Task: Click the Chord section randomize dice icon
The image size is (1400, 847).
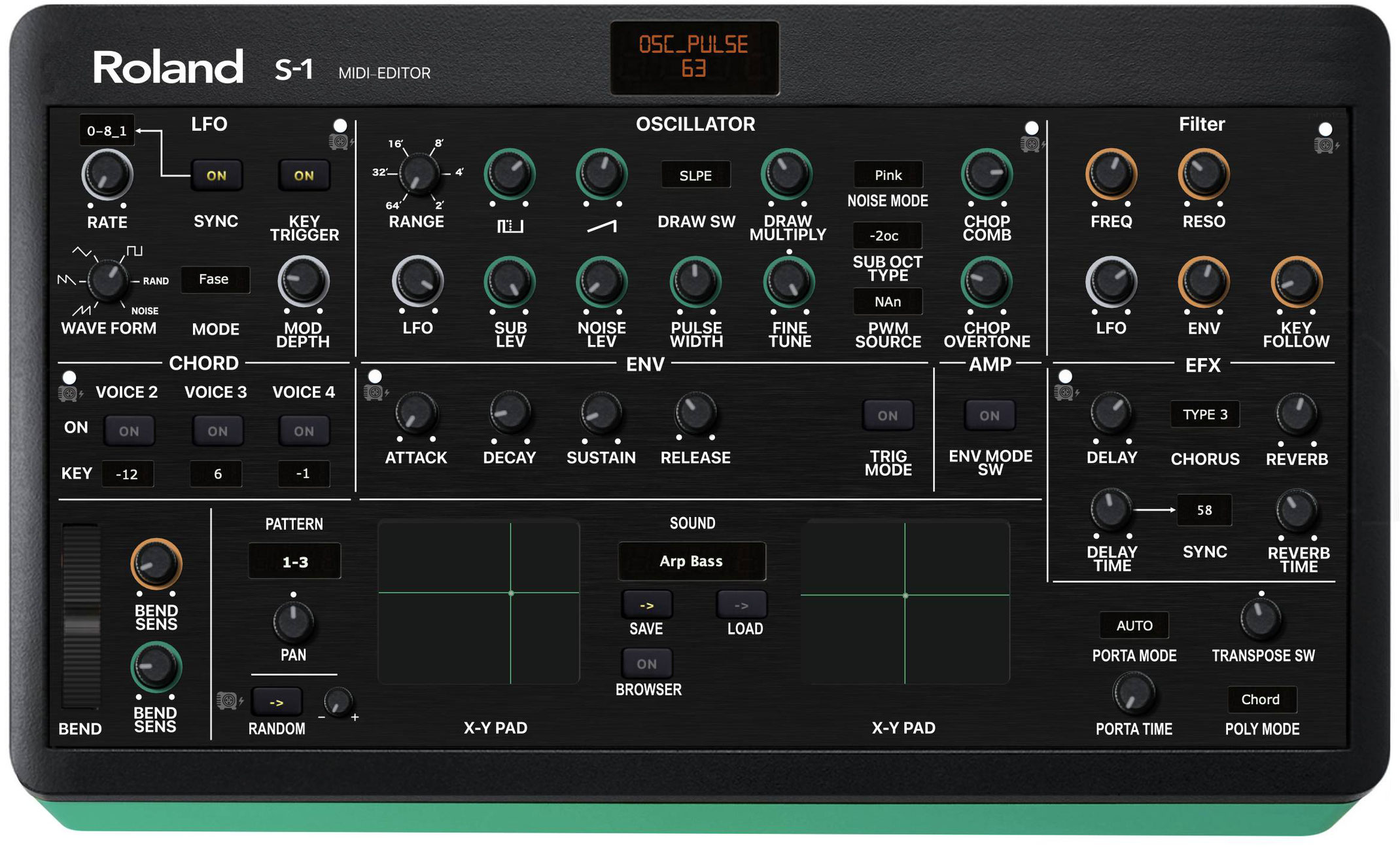Action: tap(69, 394)
